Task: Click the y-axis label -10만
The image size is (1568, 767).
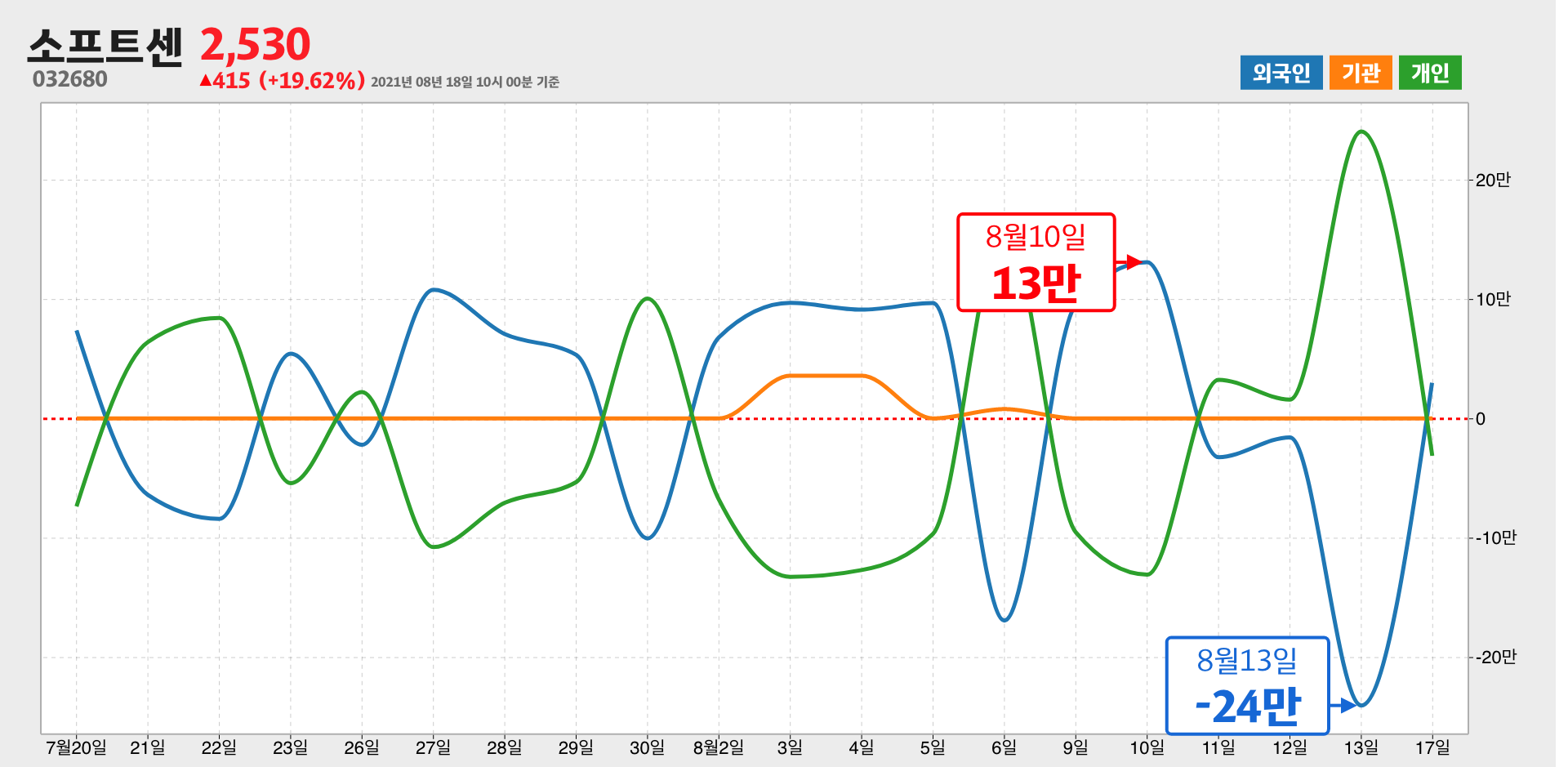Action: 1494,538
